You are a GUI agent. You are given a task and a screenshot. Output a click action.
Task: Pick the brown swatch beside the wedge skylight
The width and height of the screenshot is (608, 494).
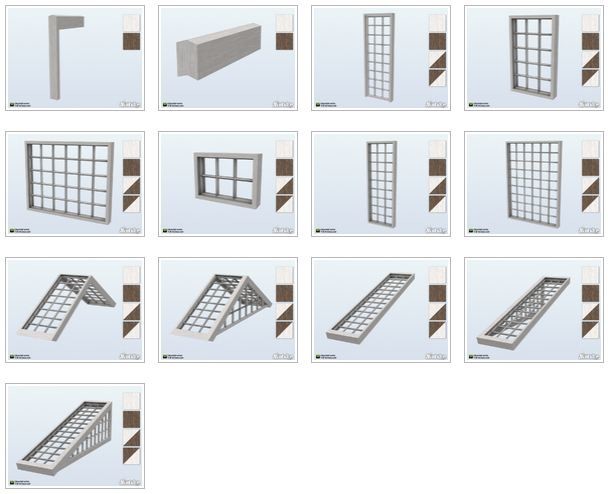131,419
